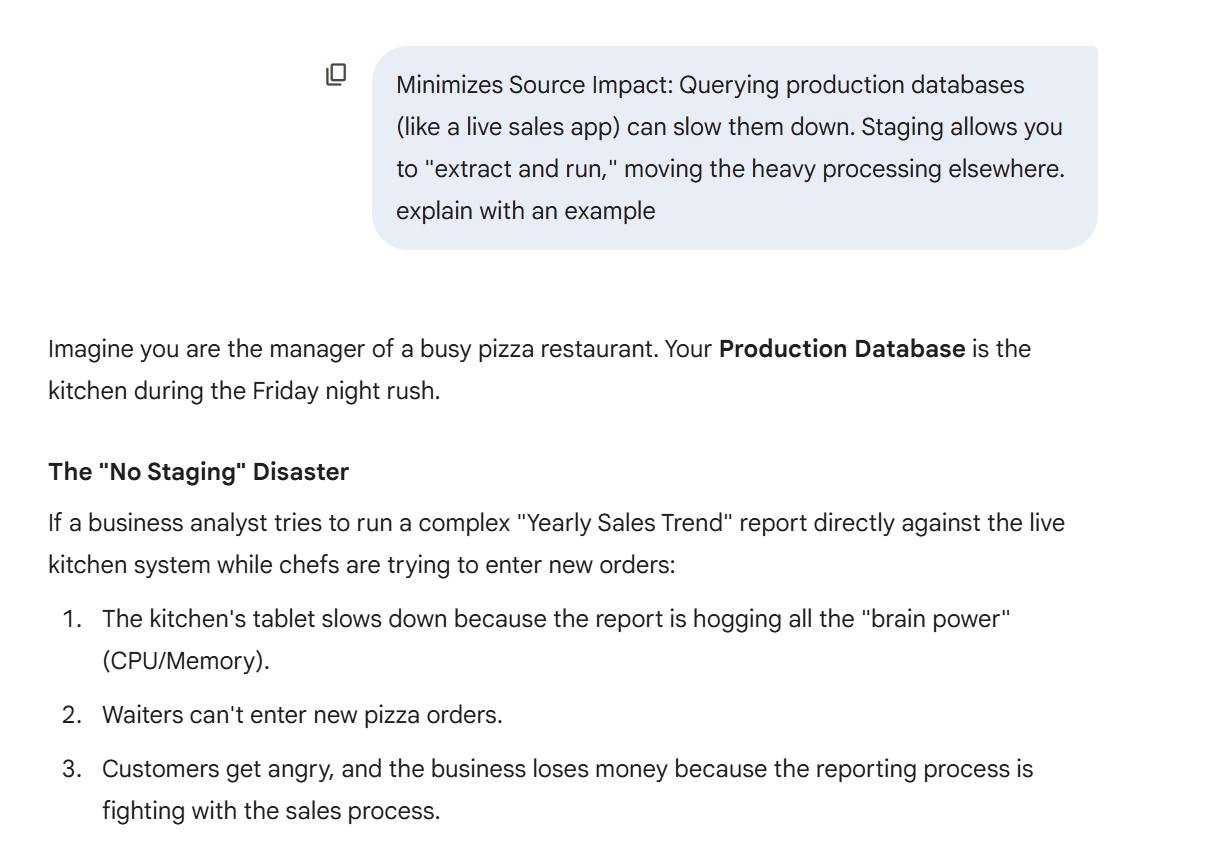The width and height of the screenshot is (1222, 854).
Task: Click "fighting with the sales process" line
Action: 270,811
